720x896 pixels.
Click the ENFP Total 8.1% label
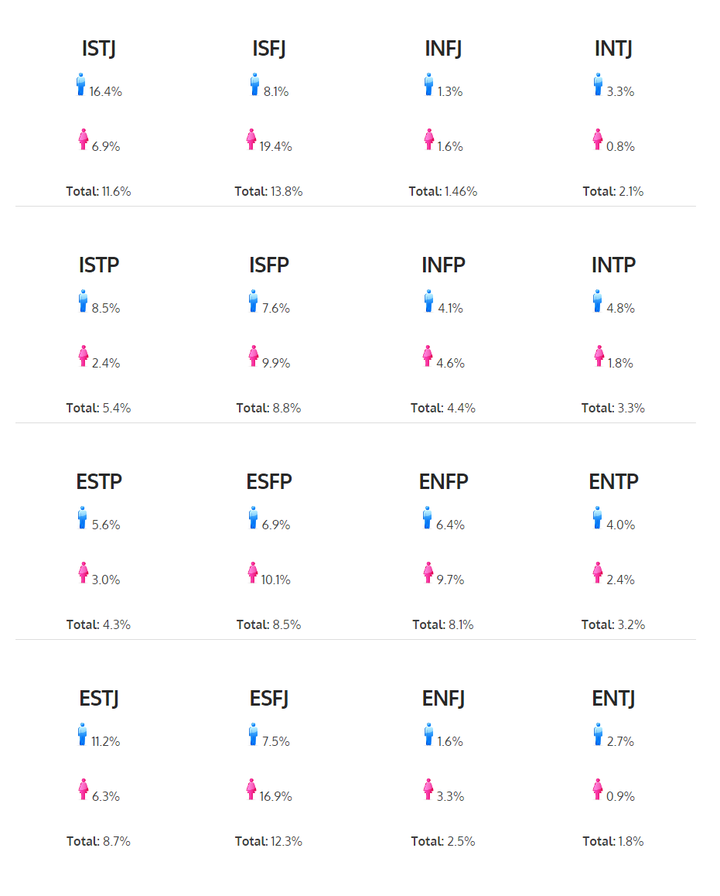click(x=443, y=624)
